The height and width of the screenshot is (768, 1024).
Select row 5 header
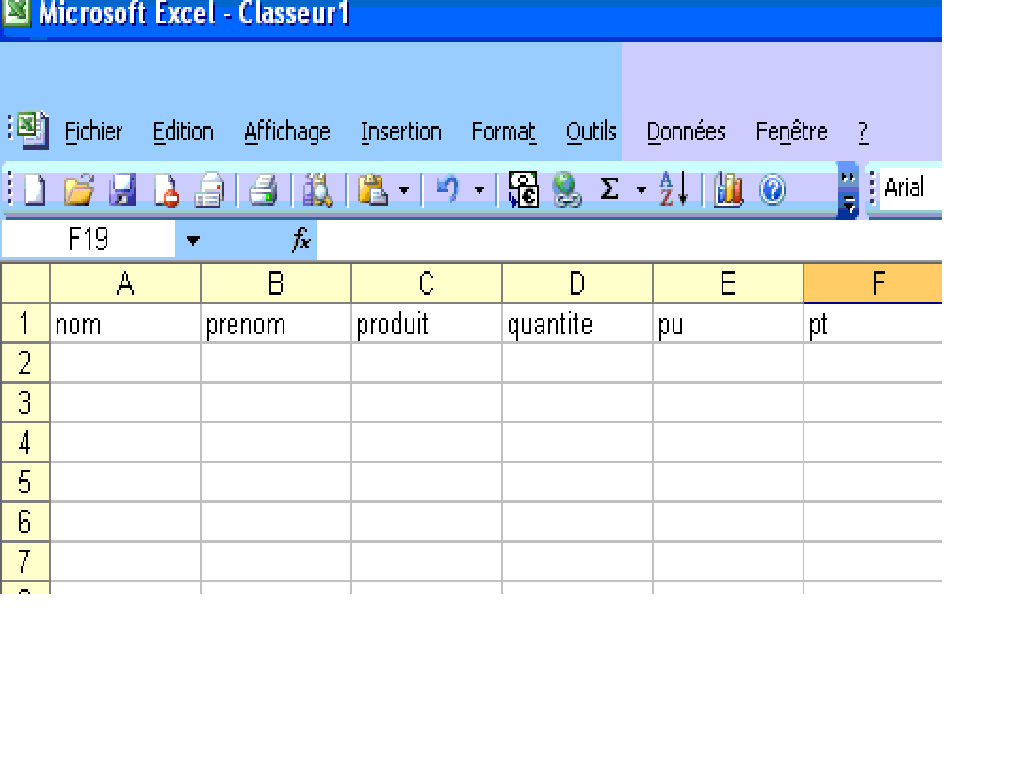click(25, 483)
